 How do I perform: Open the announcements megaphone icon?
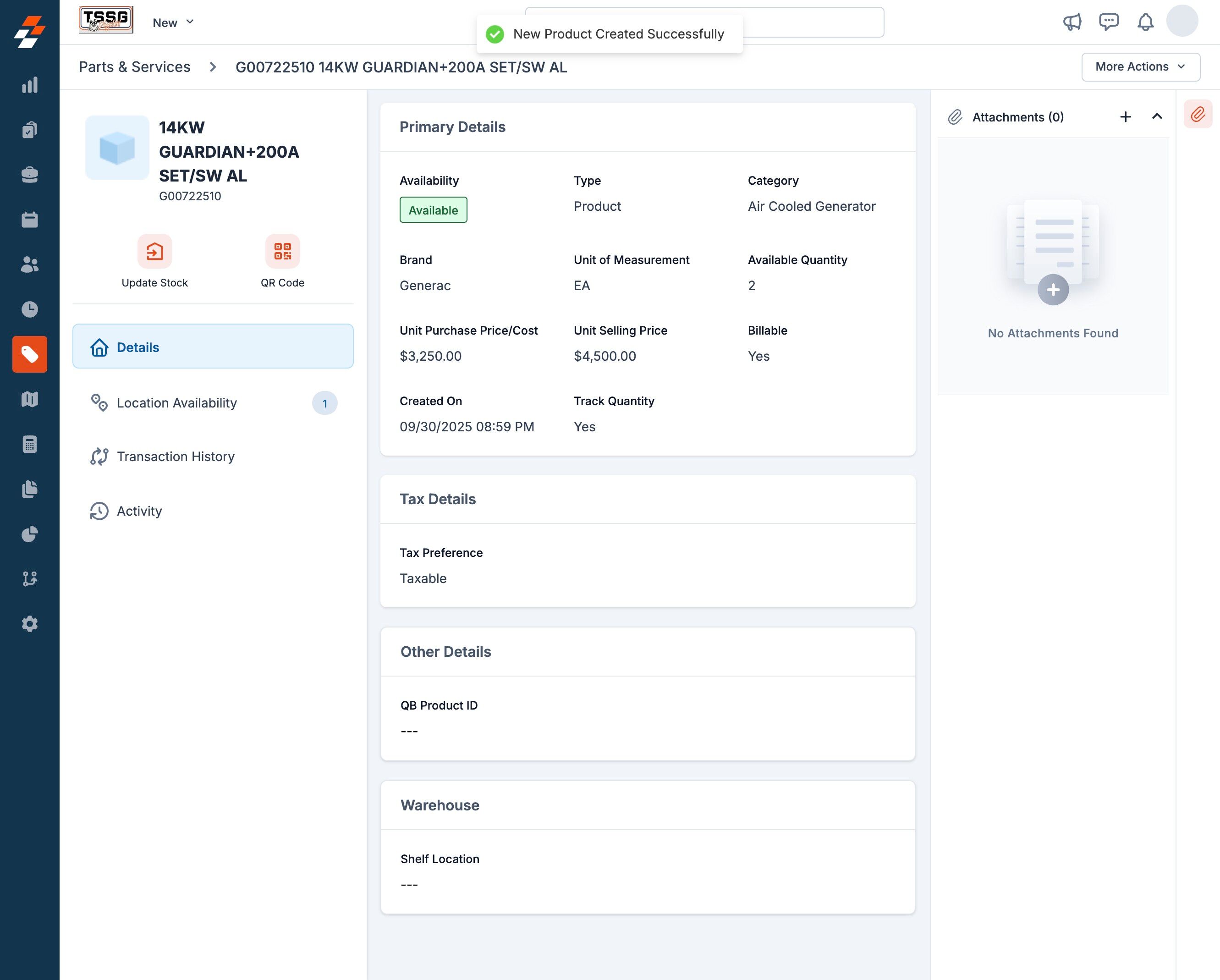1072,22
